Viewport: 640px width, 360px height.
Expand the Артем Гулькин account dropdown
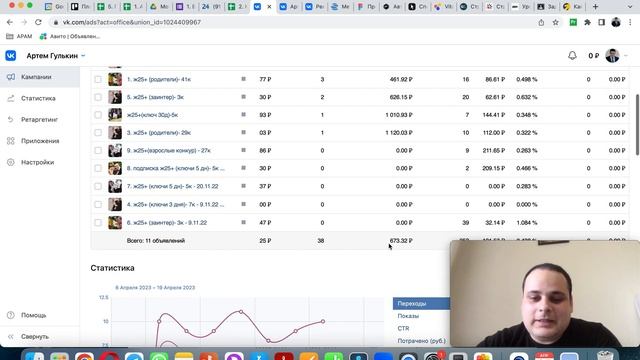pyautogui.click(x=83, y=56)
